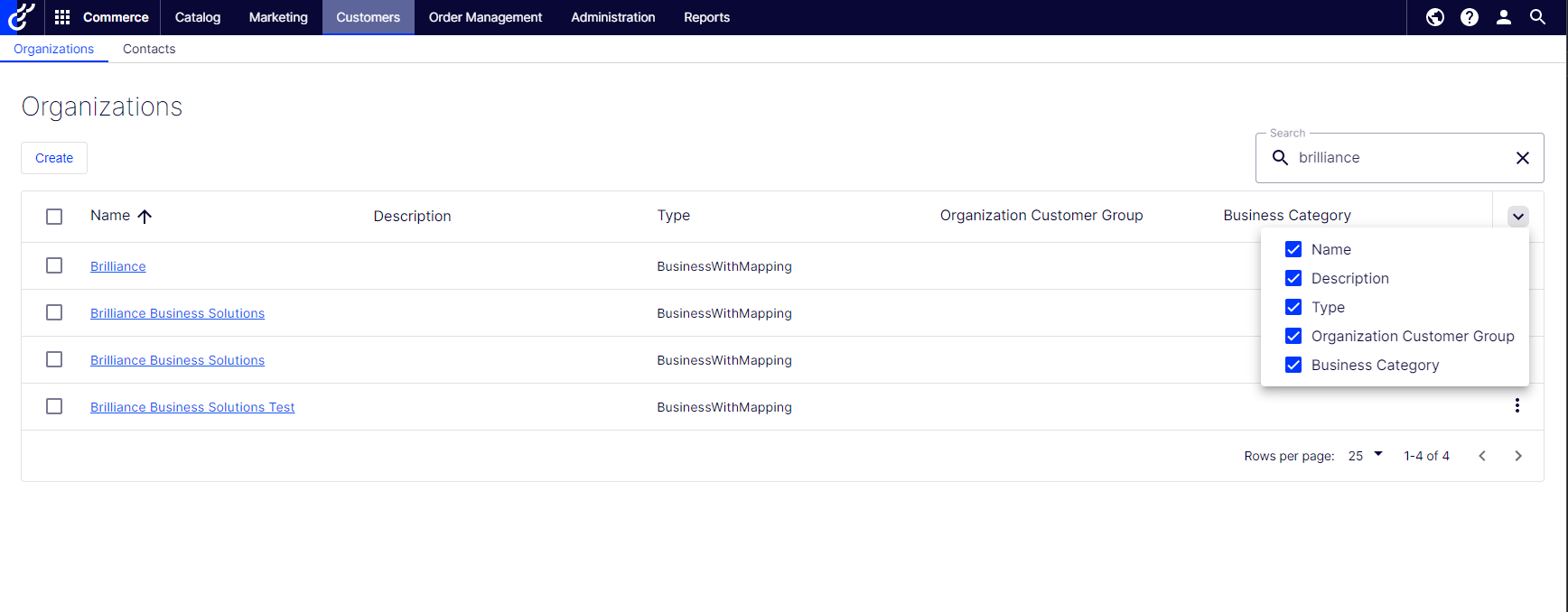Toggle the Business Category column checkbox
Image resolution: width=1568 pixels, height=612 pixels.
(x=1293, y=365)
